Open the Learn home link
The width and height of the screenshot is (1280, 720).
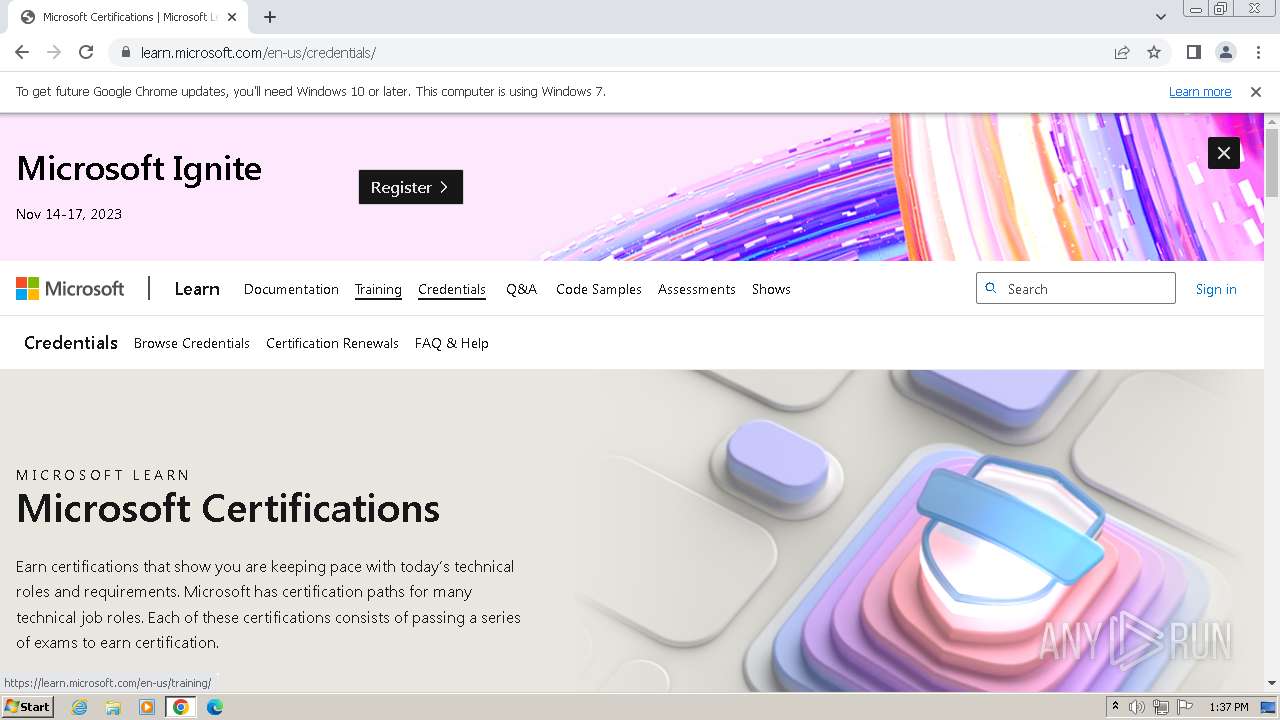click(x=197, y=289)
